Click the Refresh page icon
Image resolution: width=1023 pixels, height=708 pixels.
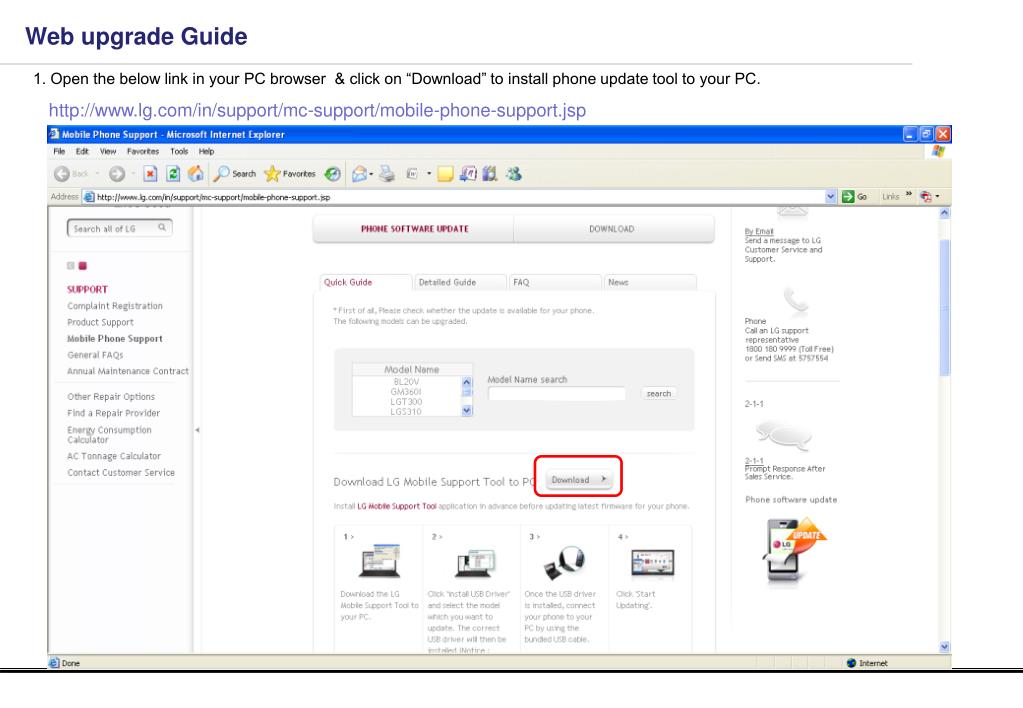173,174
